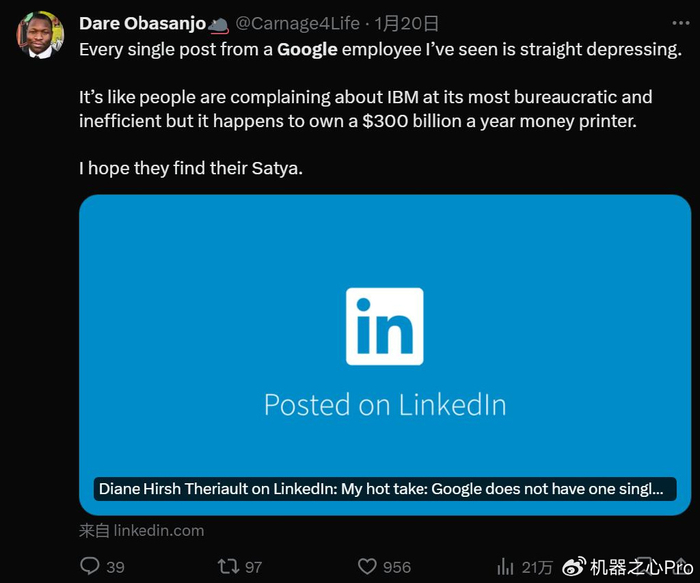Click the 'Posted on LinkedIn' text

[x=385, y=404]
